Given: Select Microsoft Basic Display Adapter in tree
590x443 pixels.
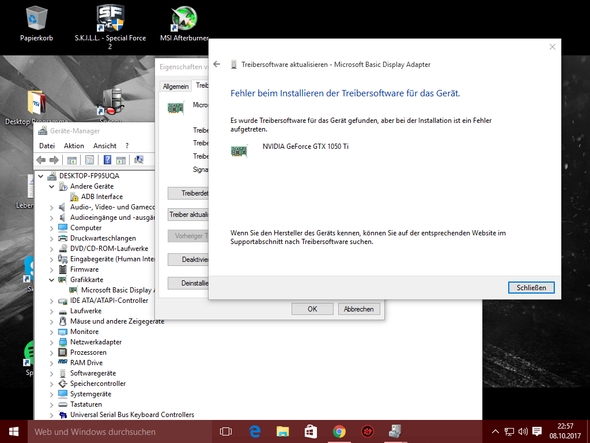Looking at the screenshot, I should click(117, 290).
